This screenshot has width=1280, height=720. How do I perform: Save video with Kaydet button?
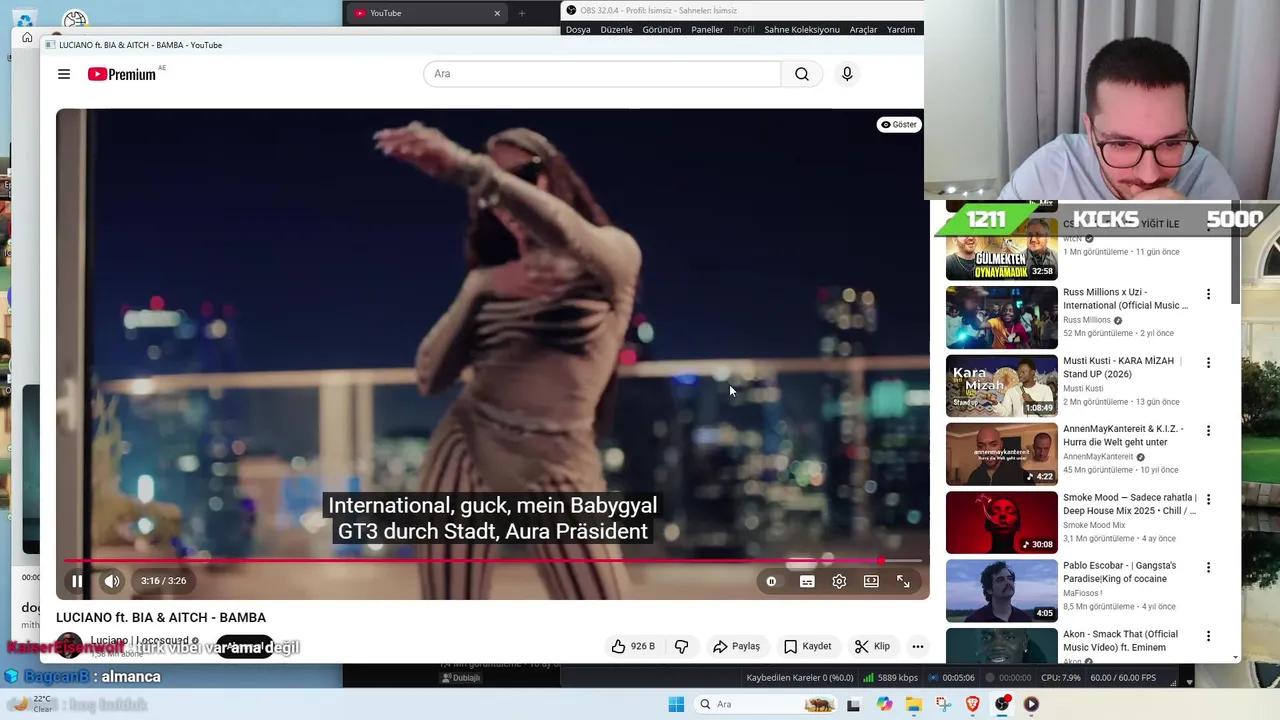pos(808,646)
